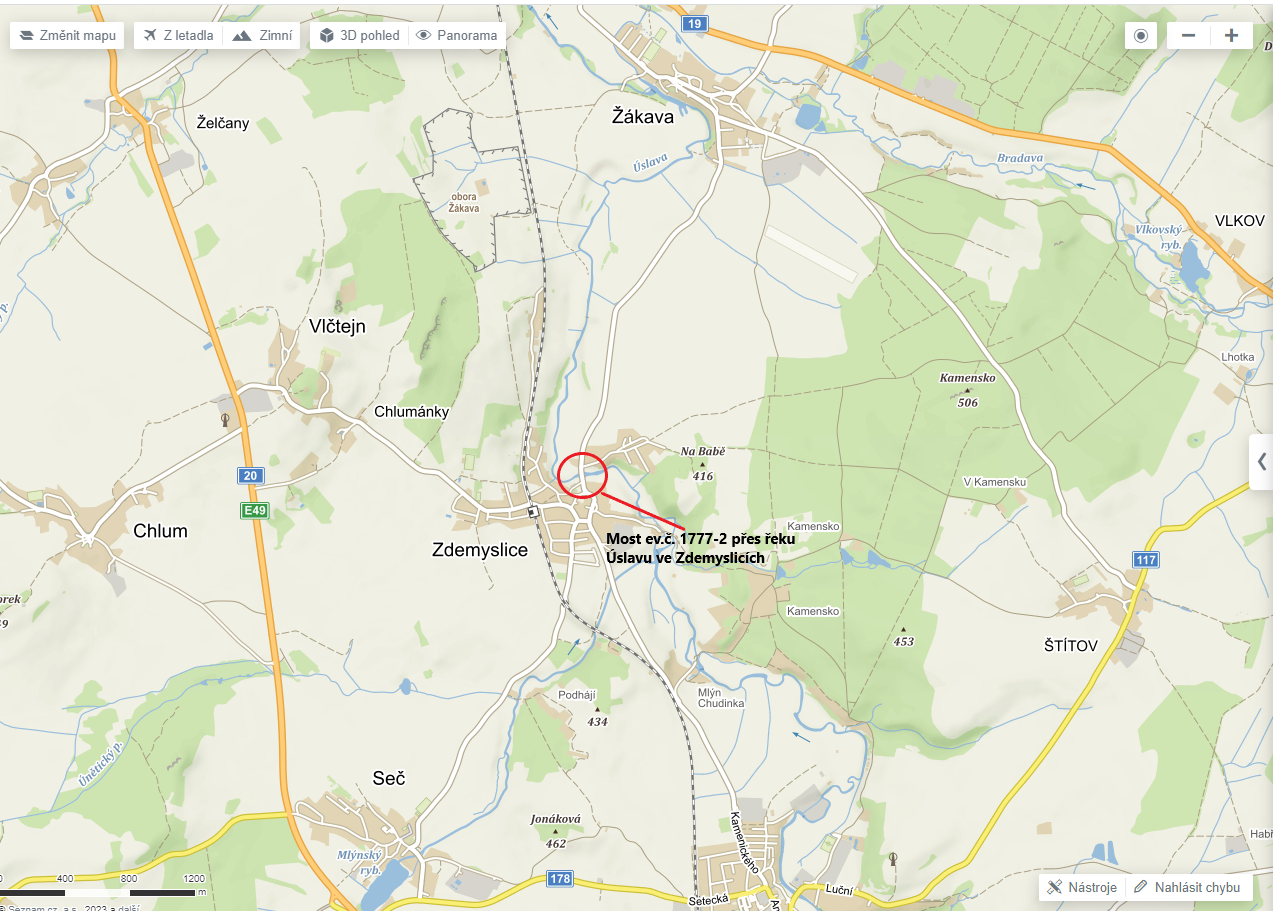Click the E49 route shield

click(x=254, y=511)
